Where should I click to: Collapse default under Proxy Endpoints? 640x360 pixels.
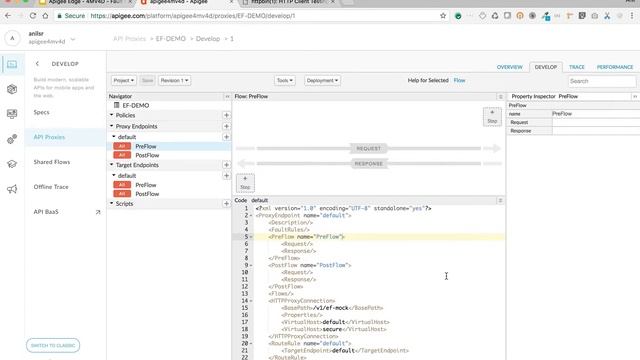(x=114, y=137)
